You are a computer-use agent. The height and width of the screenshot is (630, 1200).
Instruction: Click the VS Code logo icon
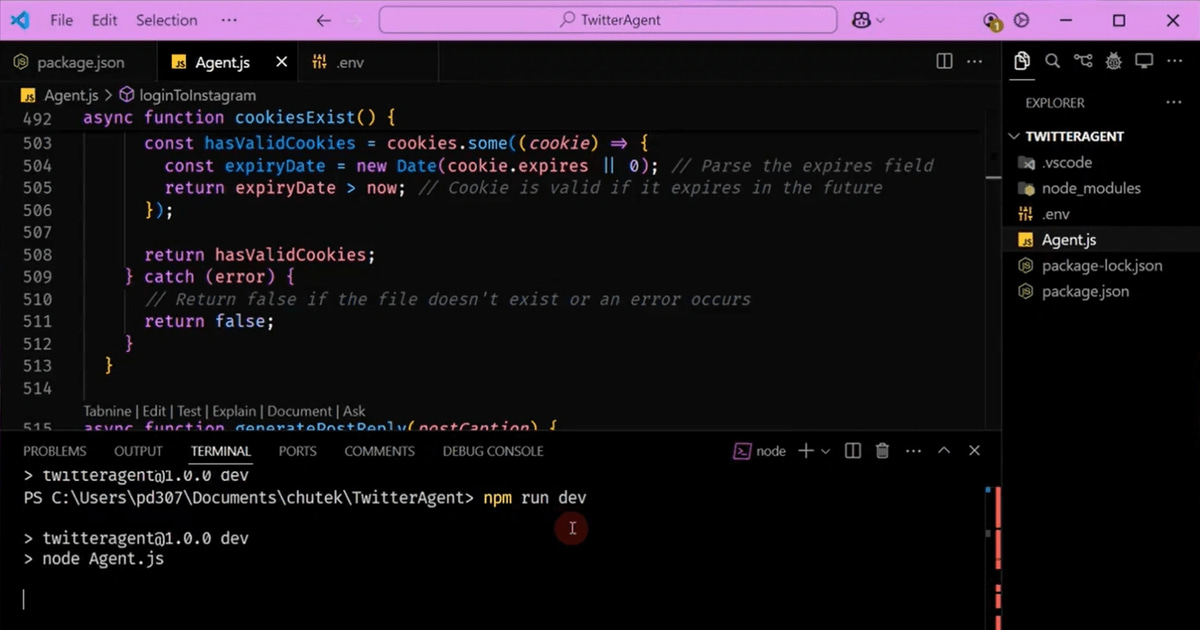tap(20, 20)
